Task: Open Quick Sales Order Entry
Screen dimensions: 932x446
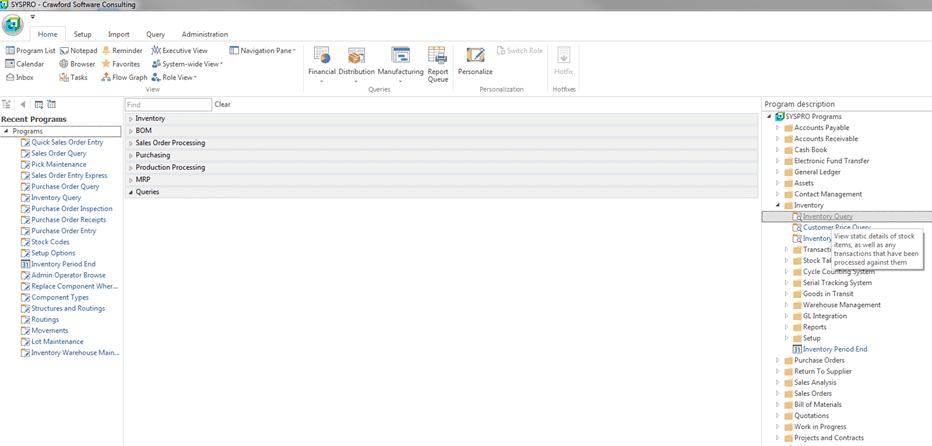Action: pos(67,142)
